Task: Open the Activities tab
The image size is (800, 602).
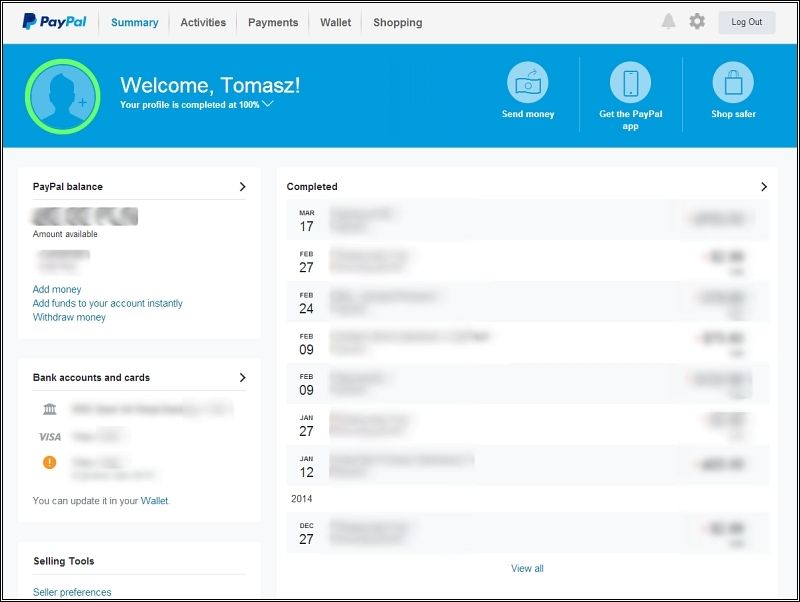Action: 203,22
